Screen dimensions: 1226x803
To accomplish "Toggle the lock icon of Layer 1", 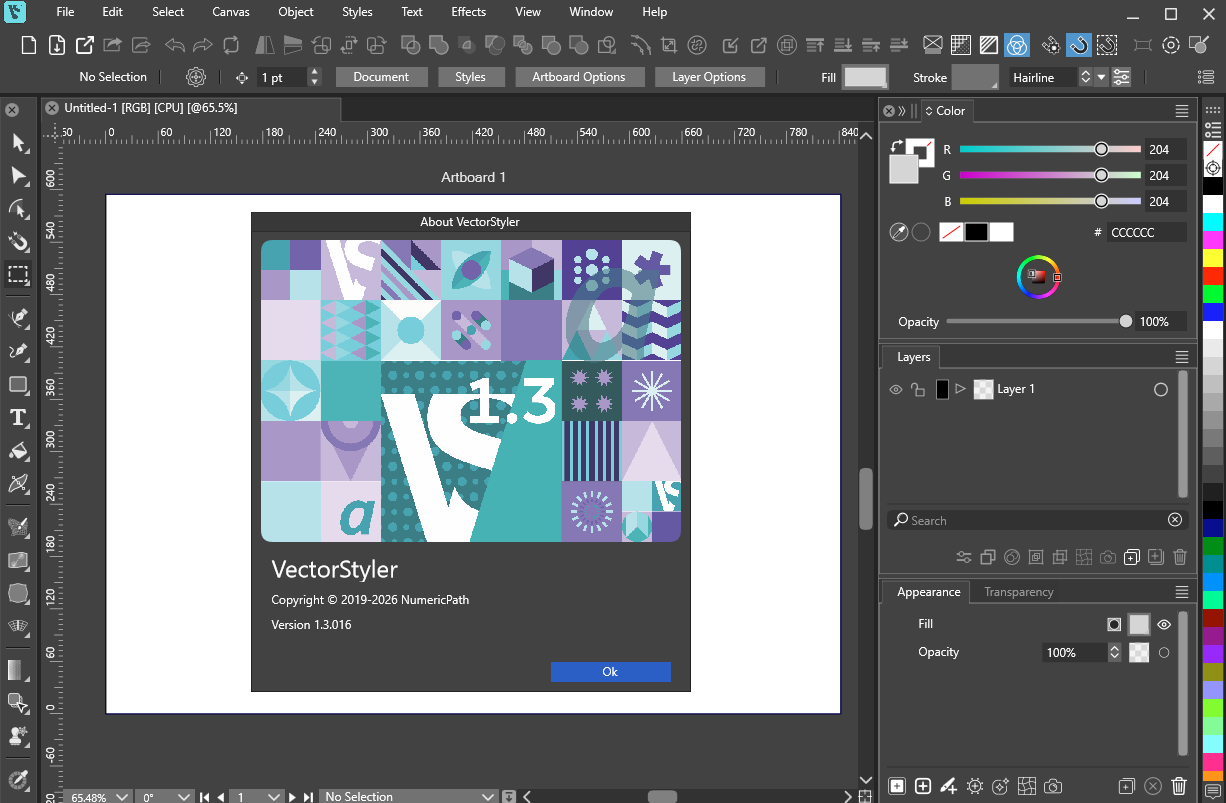I will [x=918, y=389].
